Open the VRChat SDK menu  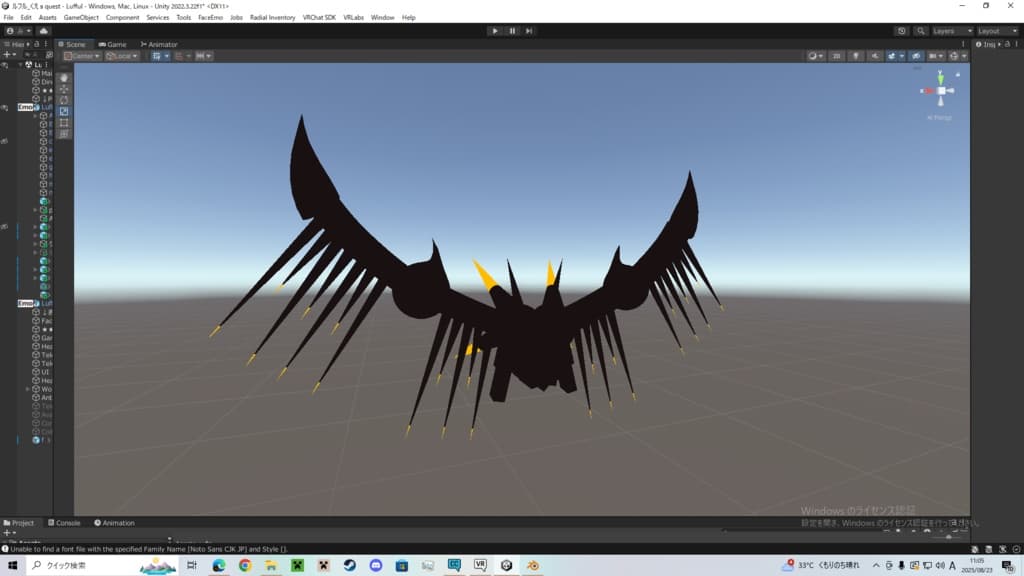319,17
